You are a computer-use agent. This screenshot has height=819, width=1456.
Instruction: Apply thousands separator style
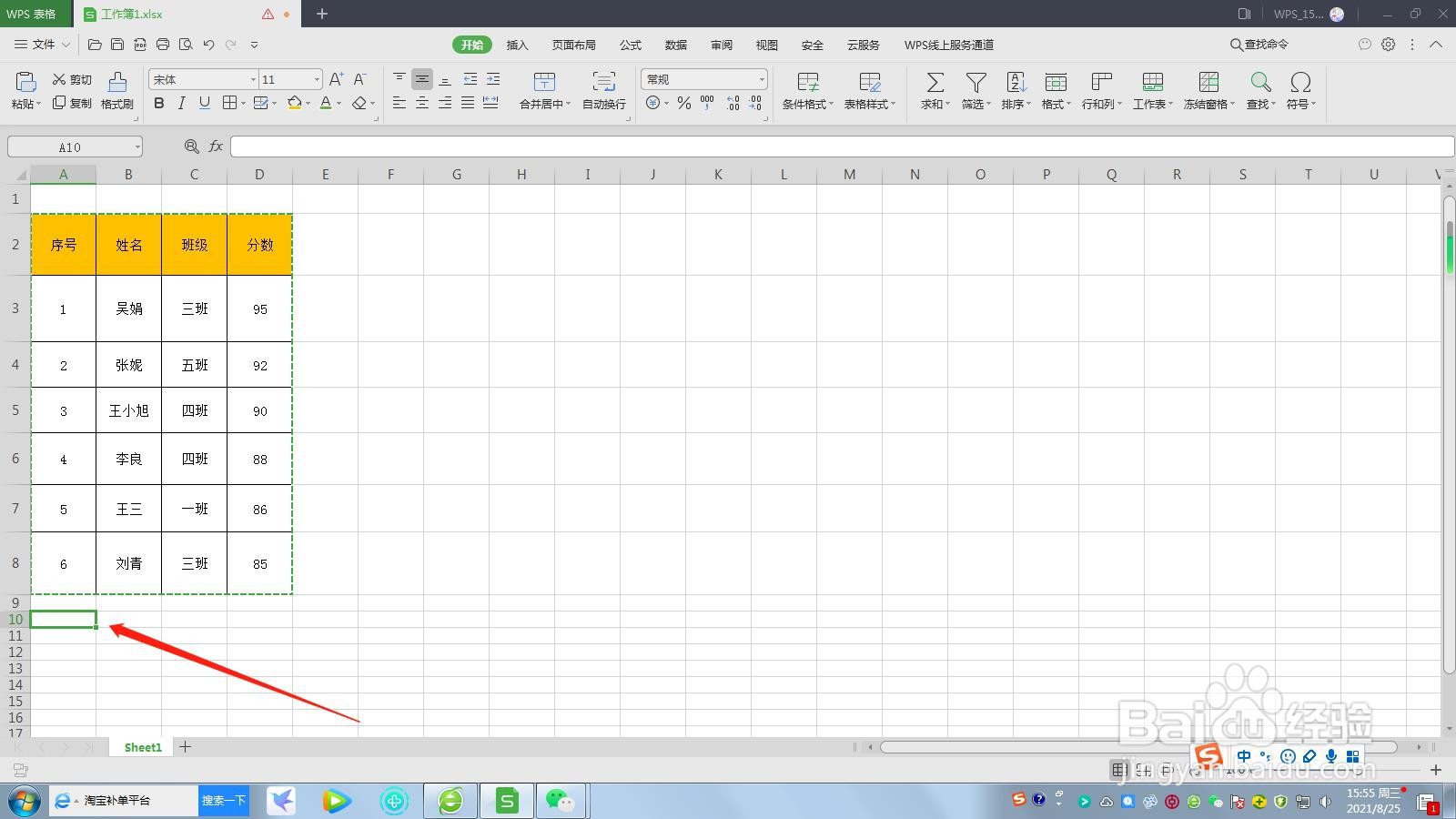[707, 104]
